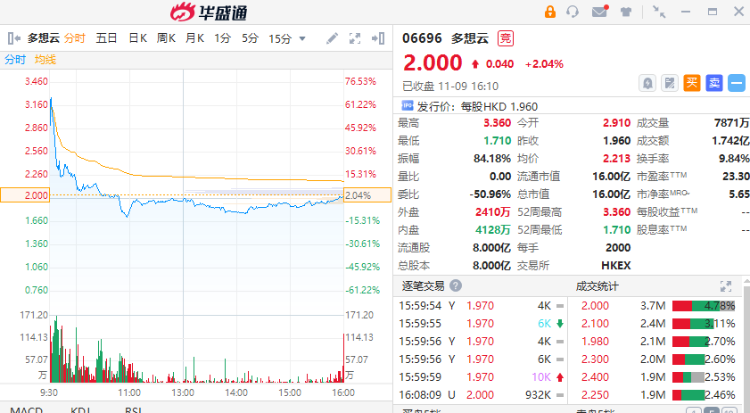Click the 16:08:09 trade row
Screen dimensions: 750x413
(482, 395)
